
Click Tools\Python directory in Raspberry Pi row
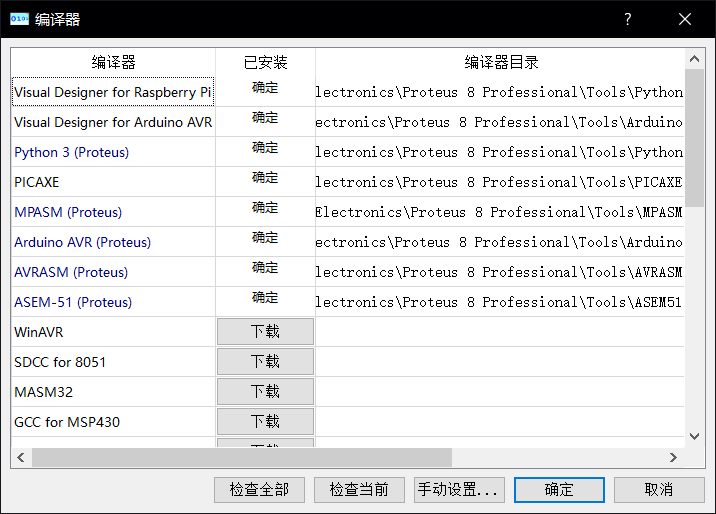500,92
